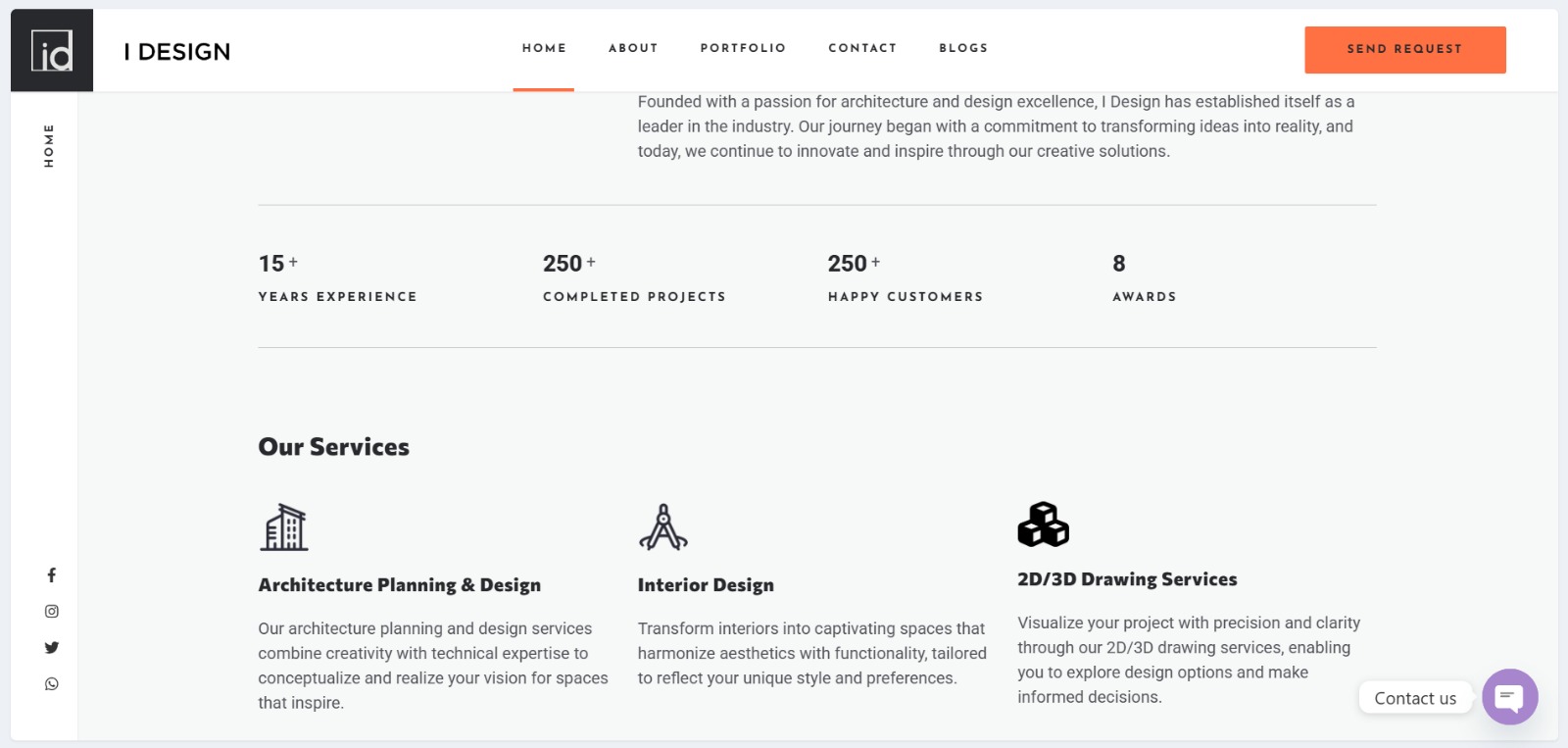
Task: Open the Blogs menu item
Action: pyautogui.click(x=963, y=48)
